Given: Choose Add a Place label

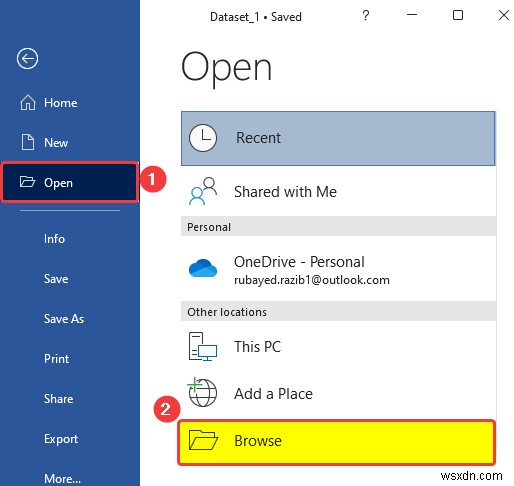Looking at the screenshot, I should [273, 394].
